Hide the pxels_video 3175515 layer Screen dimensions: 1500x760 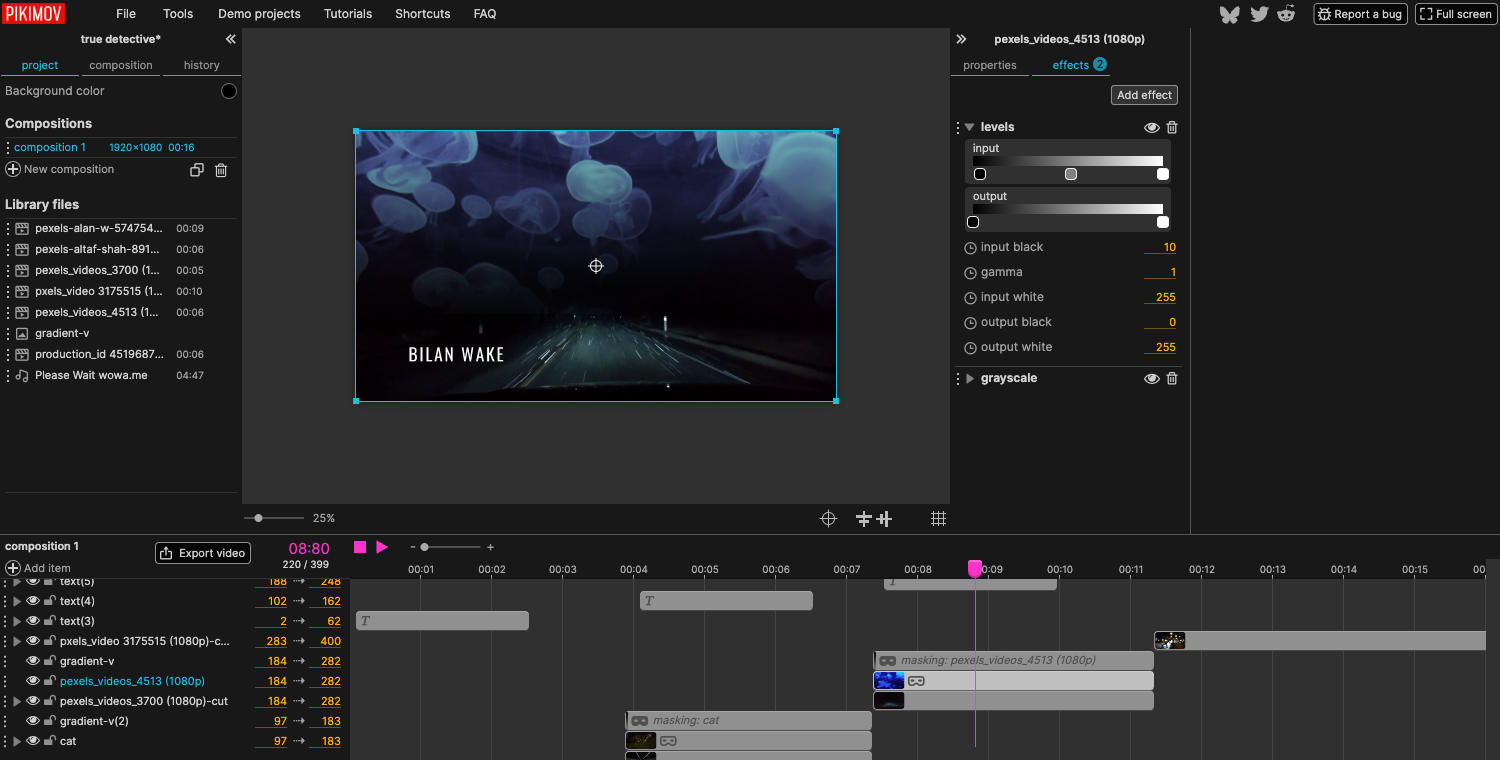coord(33,641)
